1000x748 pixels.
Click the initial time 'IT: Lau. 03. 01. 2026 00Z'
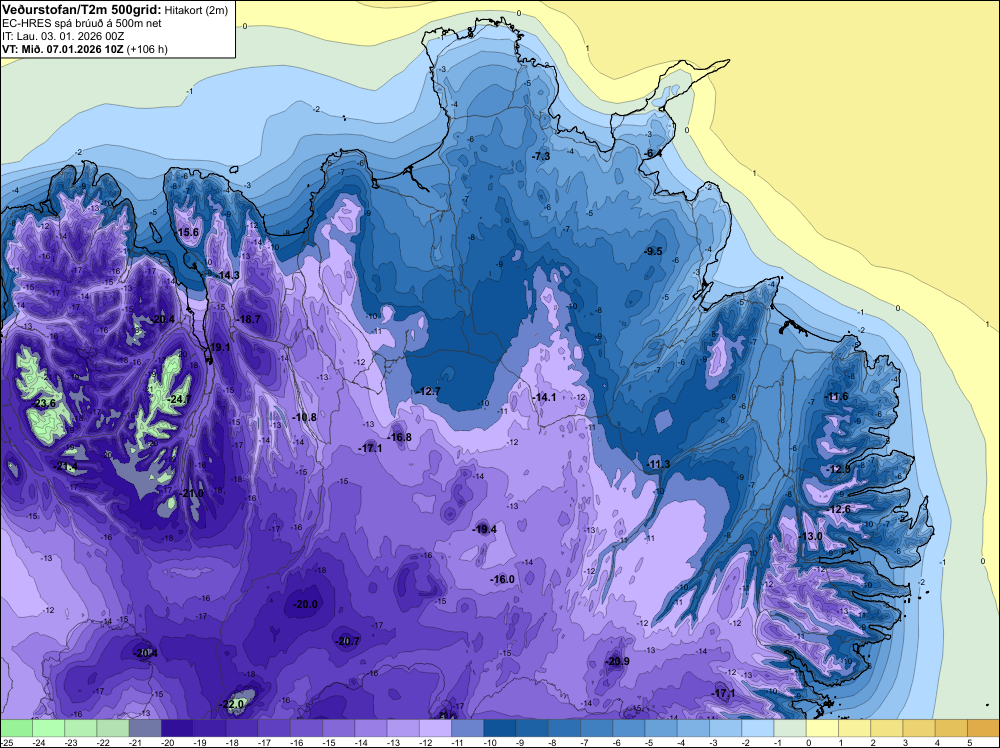63,36
